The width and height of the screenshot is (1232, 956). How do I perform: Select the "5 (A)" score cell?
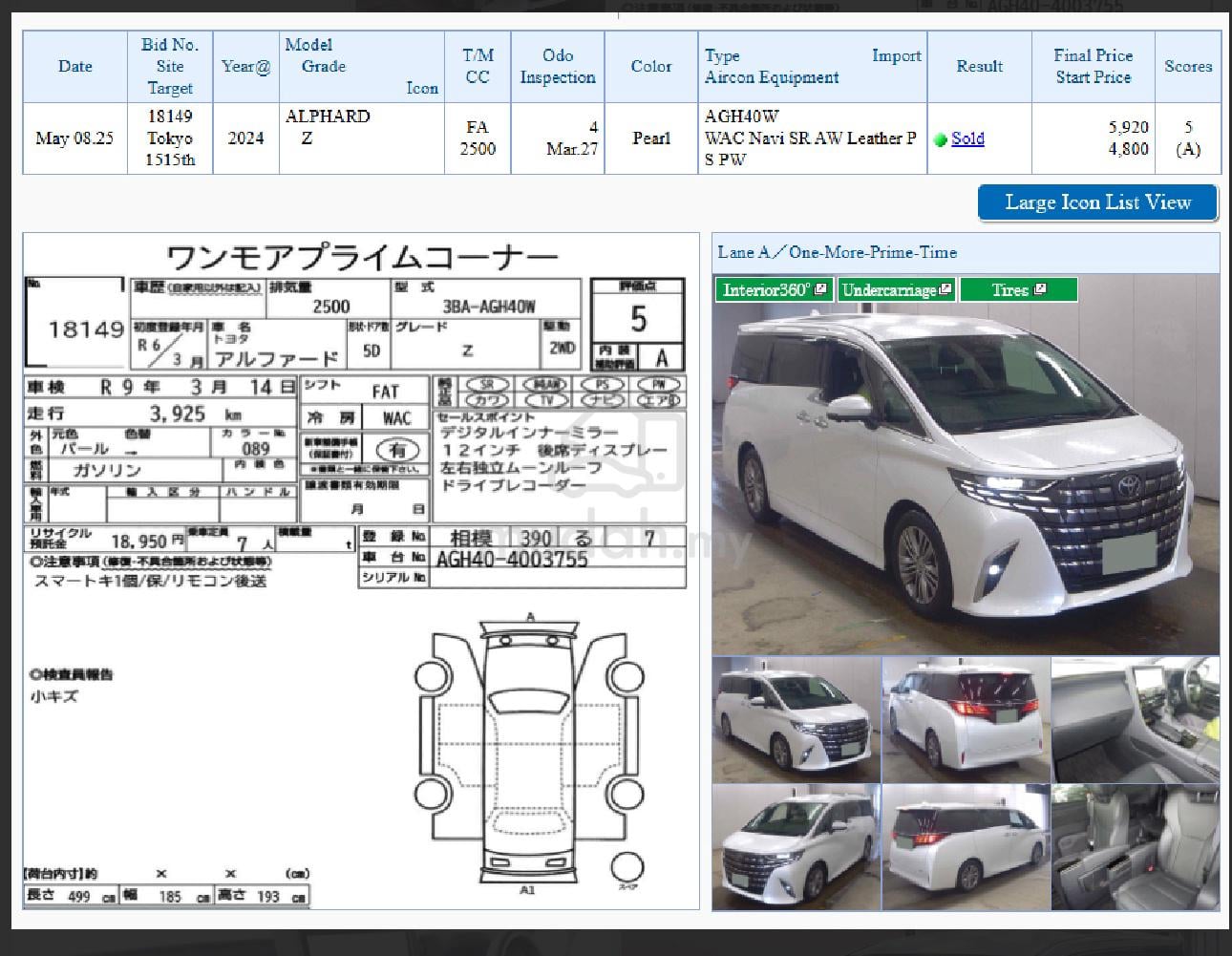pyautogui.click(x=1188, y=138)
